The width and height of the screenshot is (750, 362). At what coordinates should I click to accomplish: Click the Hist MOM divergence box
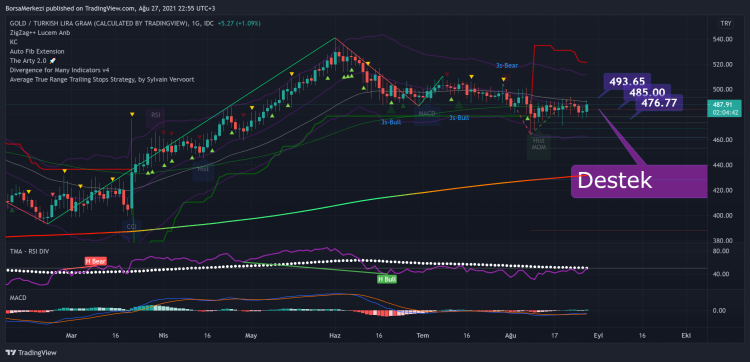pos(539,147)
